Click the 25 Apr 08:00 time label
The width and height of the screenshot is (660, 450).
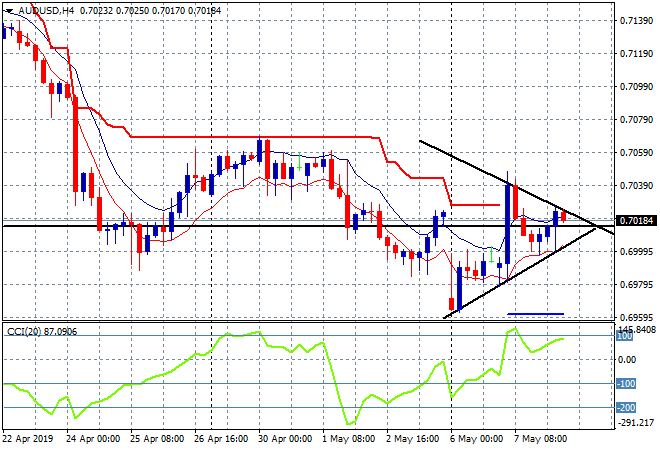tap(157, 439)
